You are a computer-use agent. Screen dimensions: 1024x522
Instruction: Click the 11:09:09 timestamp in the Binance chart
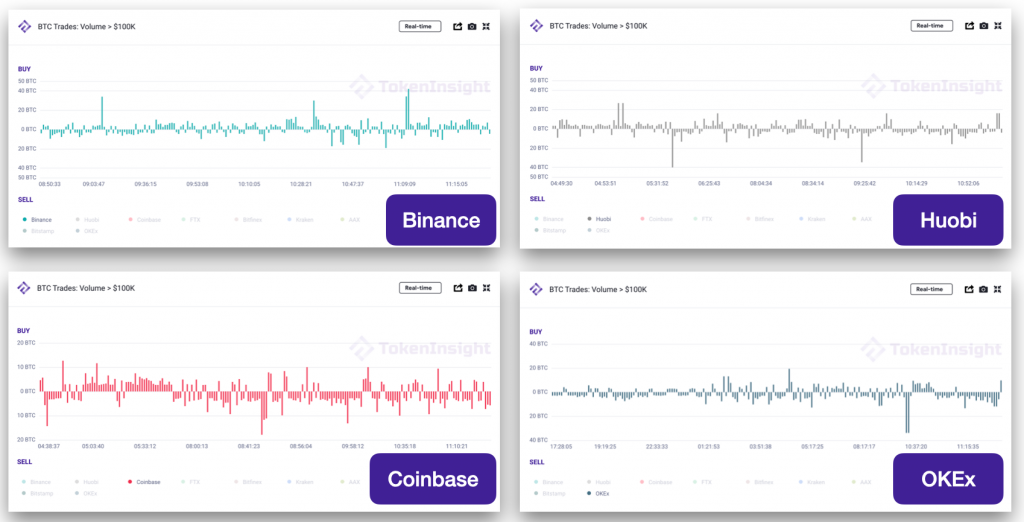point(404,184)
